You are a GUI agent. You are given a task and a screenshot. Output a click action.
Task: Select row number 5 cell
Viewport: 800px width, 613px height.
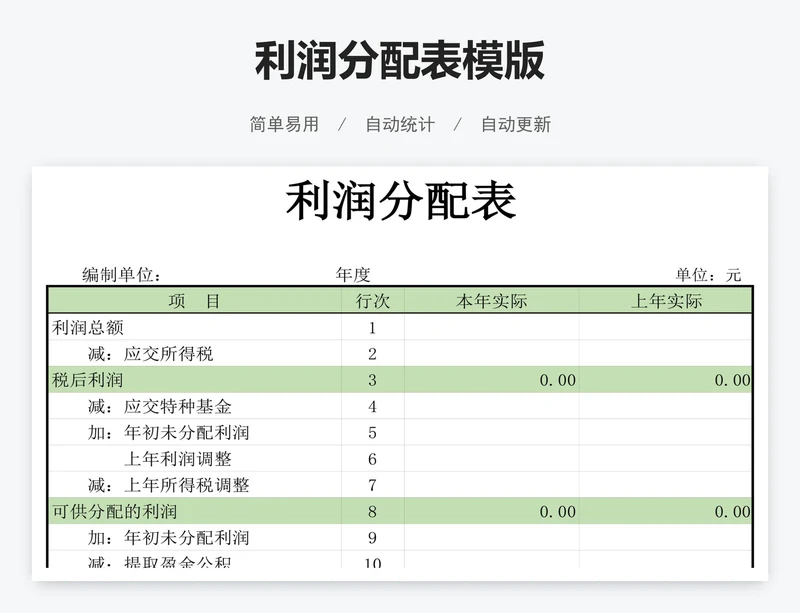(372, 433)
